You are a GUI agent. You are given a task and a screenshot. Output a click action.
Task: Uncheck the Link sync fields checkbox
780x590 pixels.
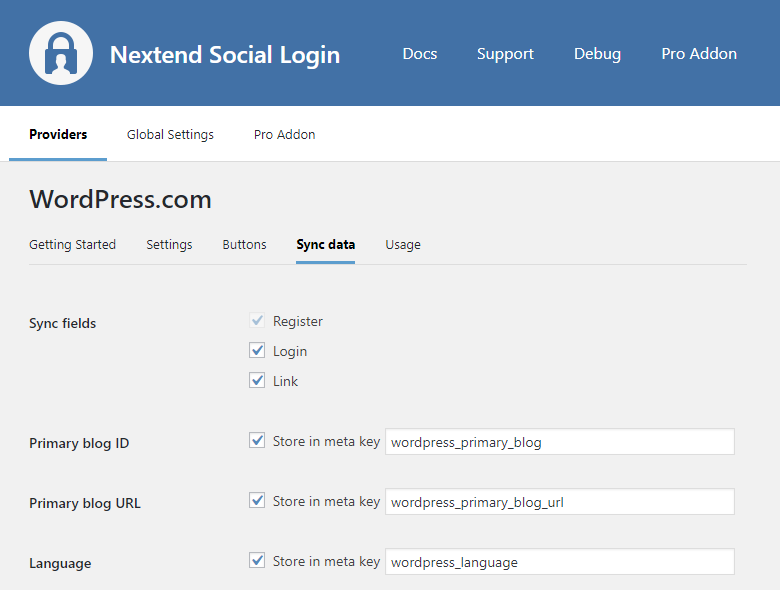[x=258, y=381]
